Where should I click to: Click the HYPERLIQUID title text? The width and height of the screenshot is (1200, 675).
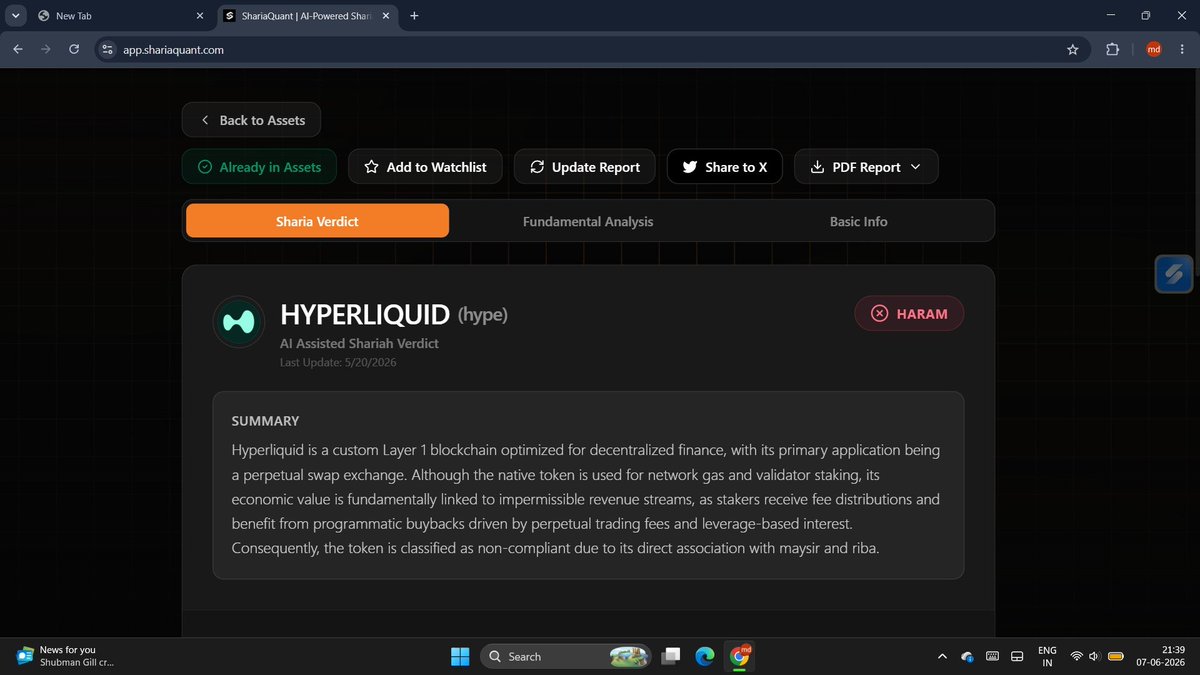coord(365,315)
